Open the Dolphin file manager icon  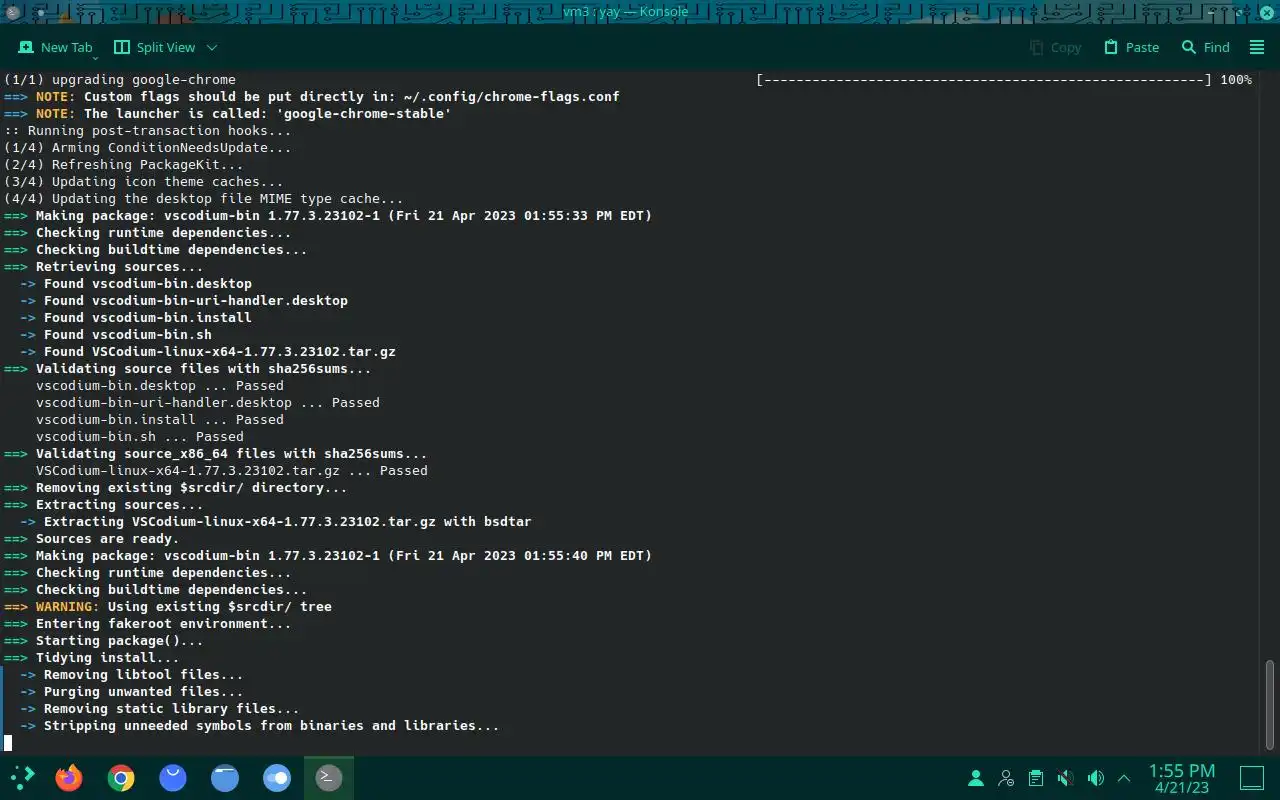point(225,778)
